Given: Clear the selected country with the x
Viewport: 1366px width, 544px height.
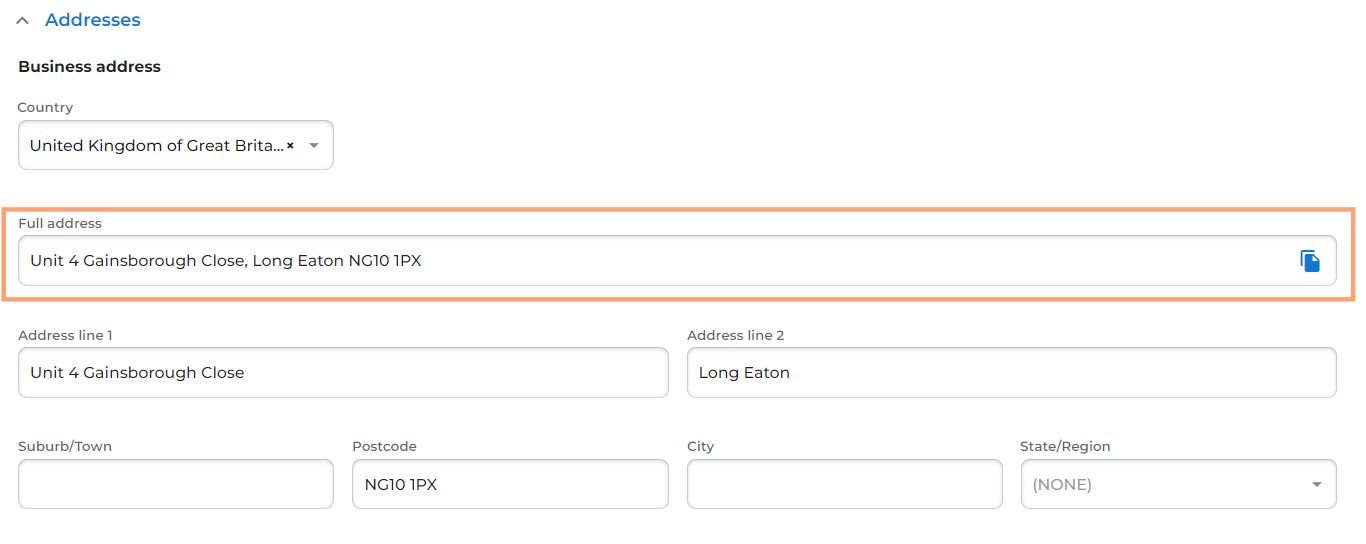Looking at the screenshot, I should tap(290, 146).
